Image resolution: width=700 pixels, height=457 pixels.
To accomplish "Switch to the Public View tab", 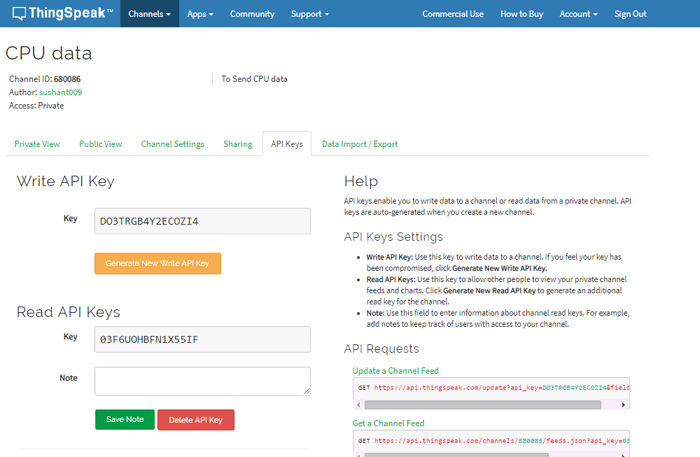I will [x=100, y=144].
